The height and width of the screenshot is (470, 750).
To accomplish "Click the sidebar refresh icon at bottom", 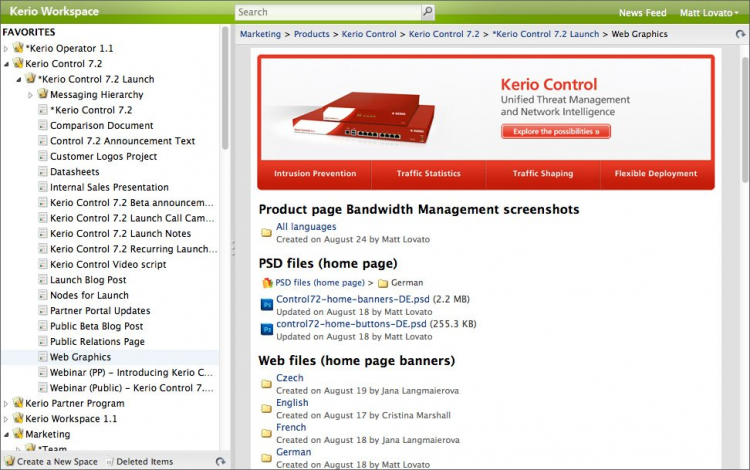I will [220, 461].
